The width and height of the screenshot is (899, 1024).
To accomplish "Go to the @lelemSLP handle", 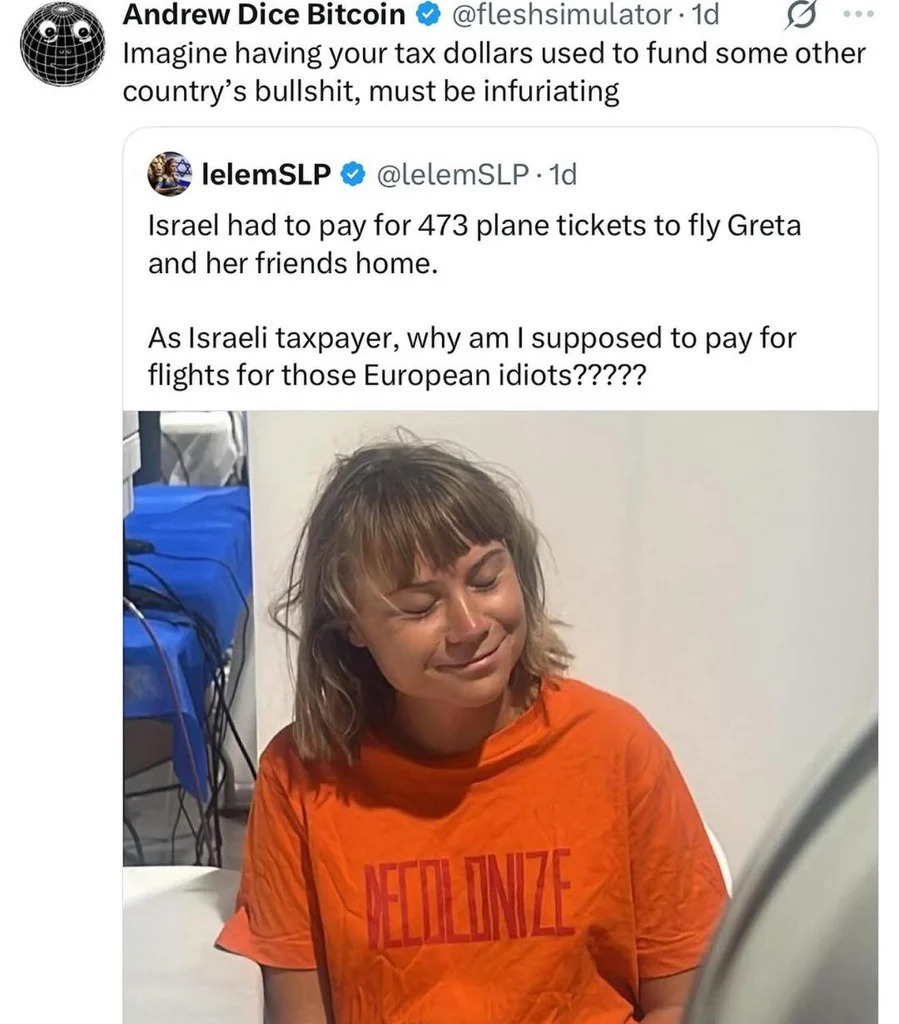I will (x=453, y=175).
